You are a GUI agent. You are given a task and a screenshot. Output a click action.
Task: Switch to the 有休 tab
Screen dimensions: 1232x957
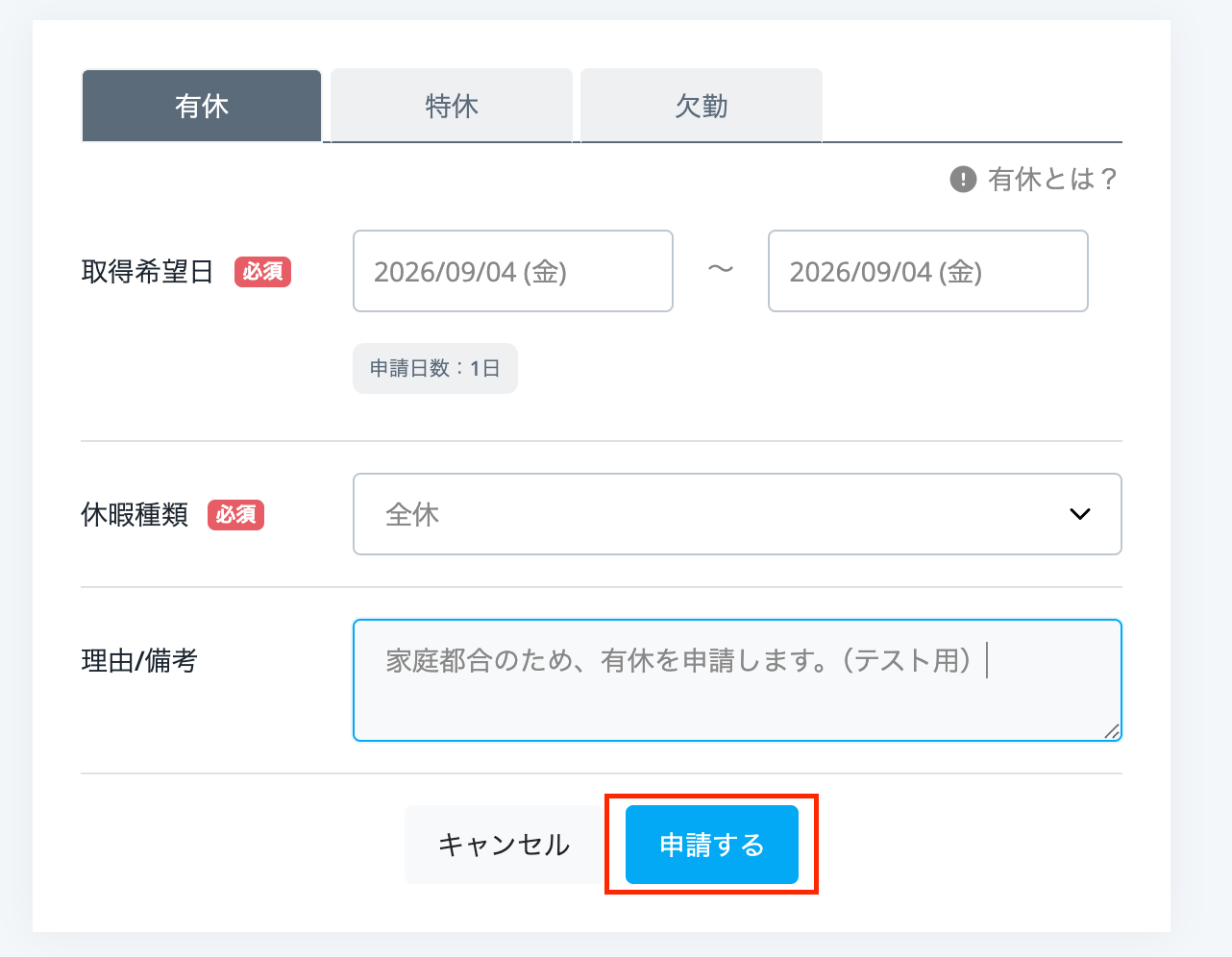click(202, 106)
